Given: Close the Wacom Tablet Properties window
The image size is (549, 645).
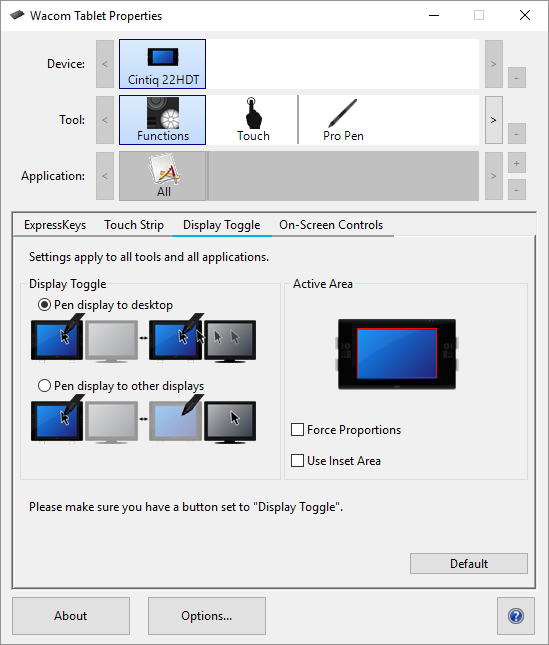Looking at the screenshot, I should 525,16.
